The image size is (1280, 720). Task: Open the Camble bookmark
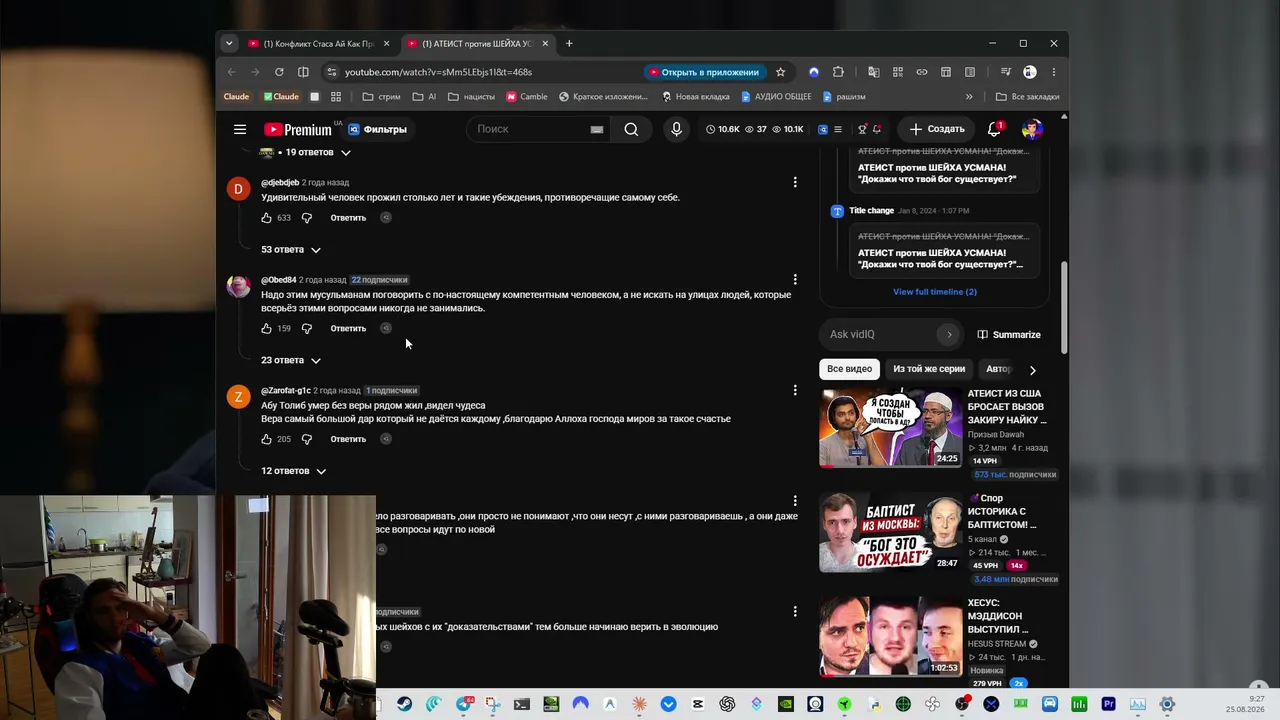(527, 97)
